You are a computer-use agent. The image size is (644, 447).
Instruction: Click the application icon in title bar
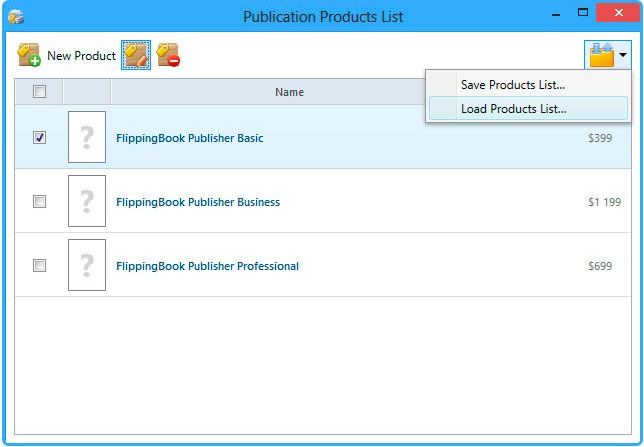[16, 16]
